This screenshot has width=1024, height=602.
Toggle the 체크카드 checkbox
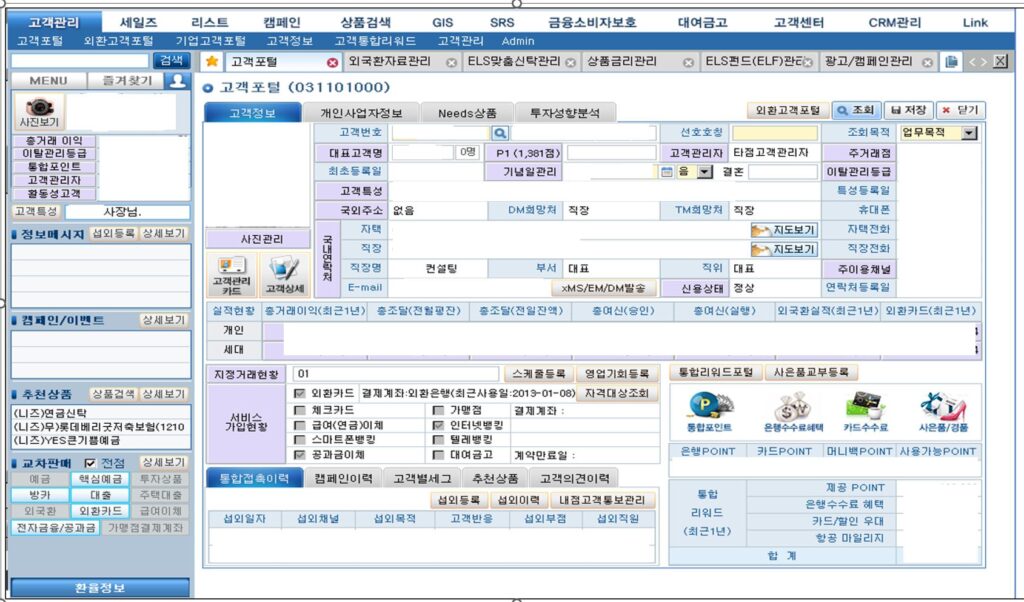(300, 410)
